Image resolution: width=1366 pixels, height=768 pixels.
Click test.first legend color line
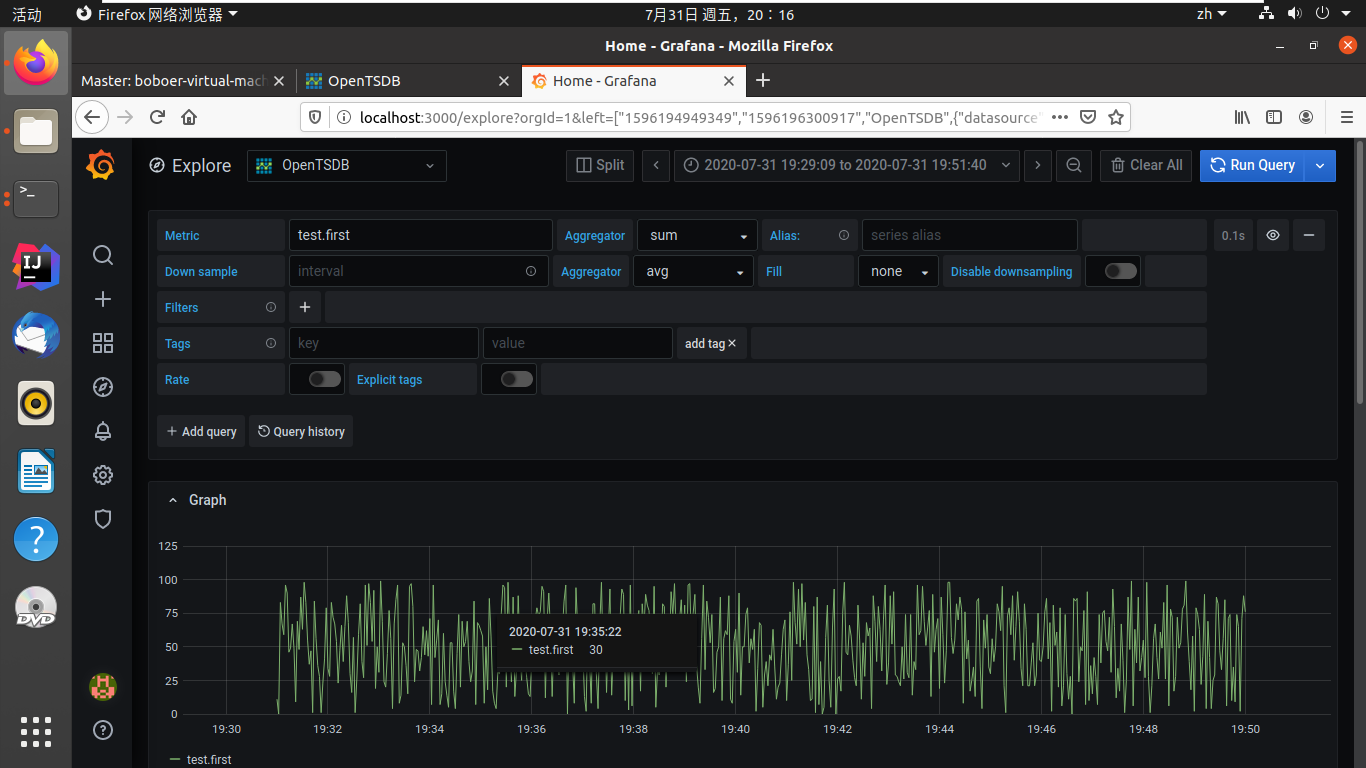(x=175, y=760)
